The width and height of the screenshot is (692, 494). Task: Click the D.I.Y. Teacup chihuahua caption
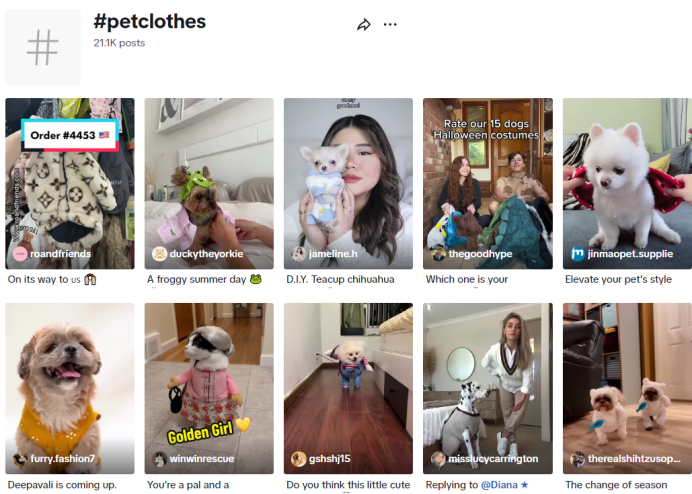pos(340,280)
